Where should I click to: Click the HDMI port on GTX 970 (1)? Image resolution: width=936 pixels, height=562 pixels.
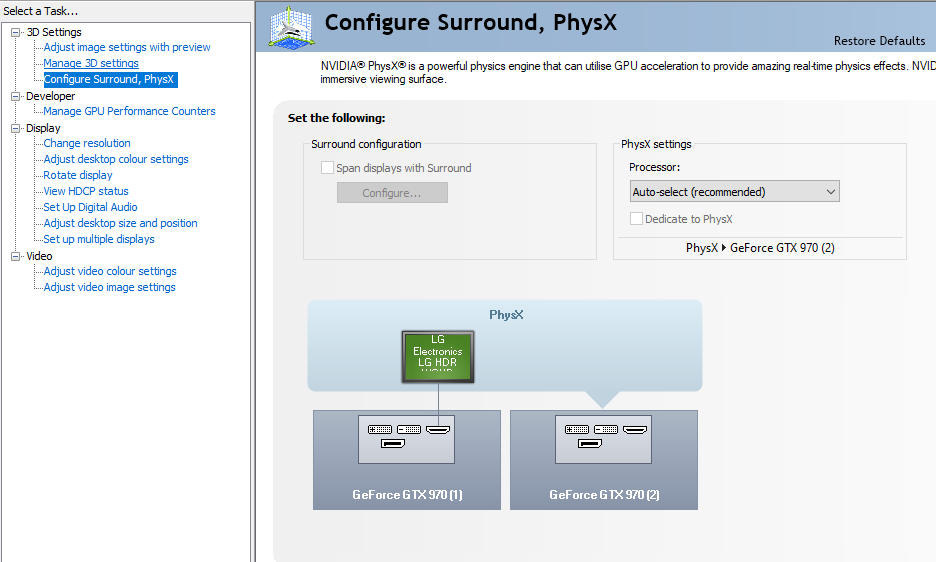pyautogui.click(x=438, y=429)
